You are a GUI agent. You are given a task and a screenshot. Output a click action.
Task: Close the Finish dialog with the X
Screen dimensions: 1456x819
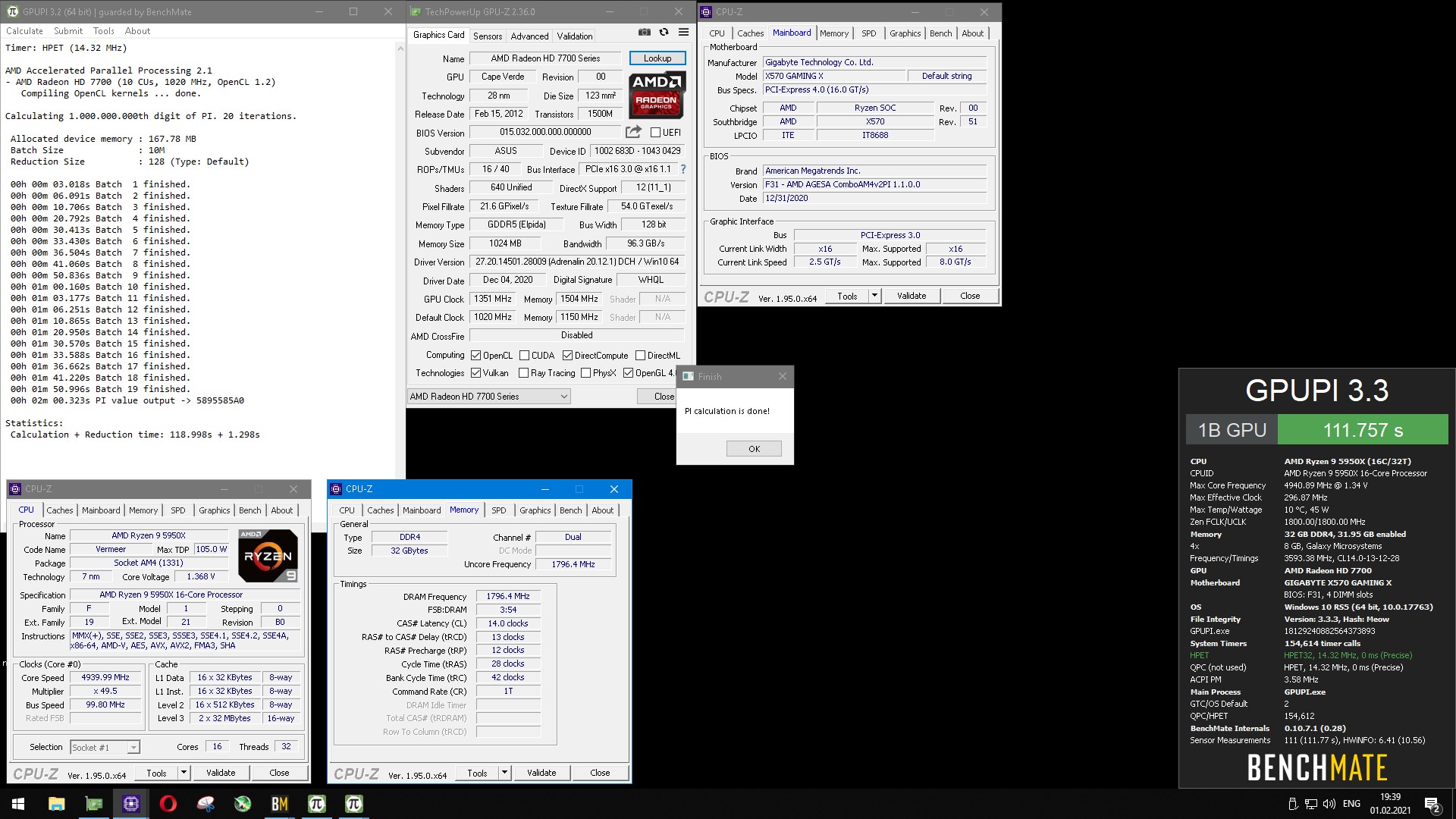pyautogui.click(x=783, y=376)
